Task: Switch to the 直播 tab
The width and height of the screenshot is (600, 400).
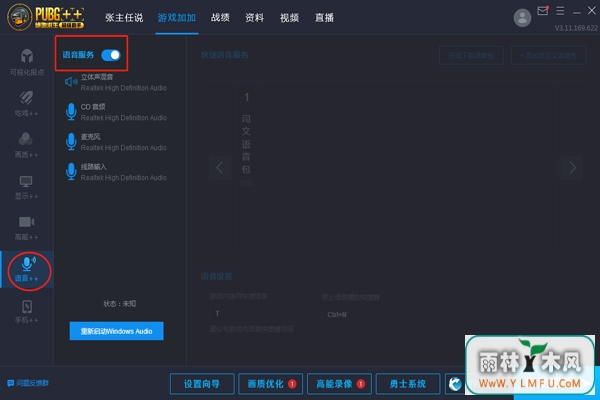Action: pyautogui.click(x=324, y=18)
